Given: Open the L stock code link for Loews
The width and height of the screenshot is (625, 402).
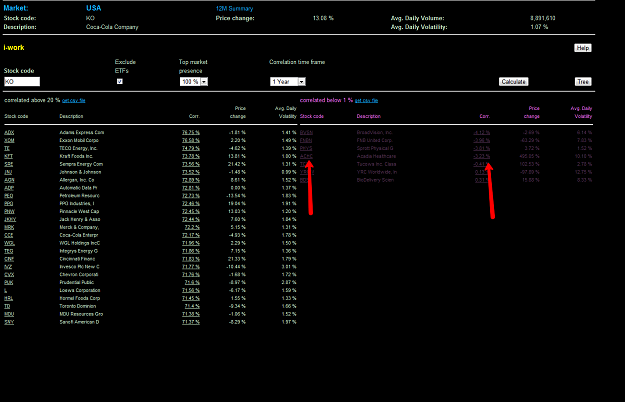Looking at the screenshot, I should pos(6,290).
